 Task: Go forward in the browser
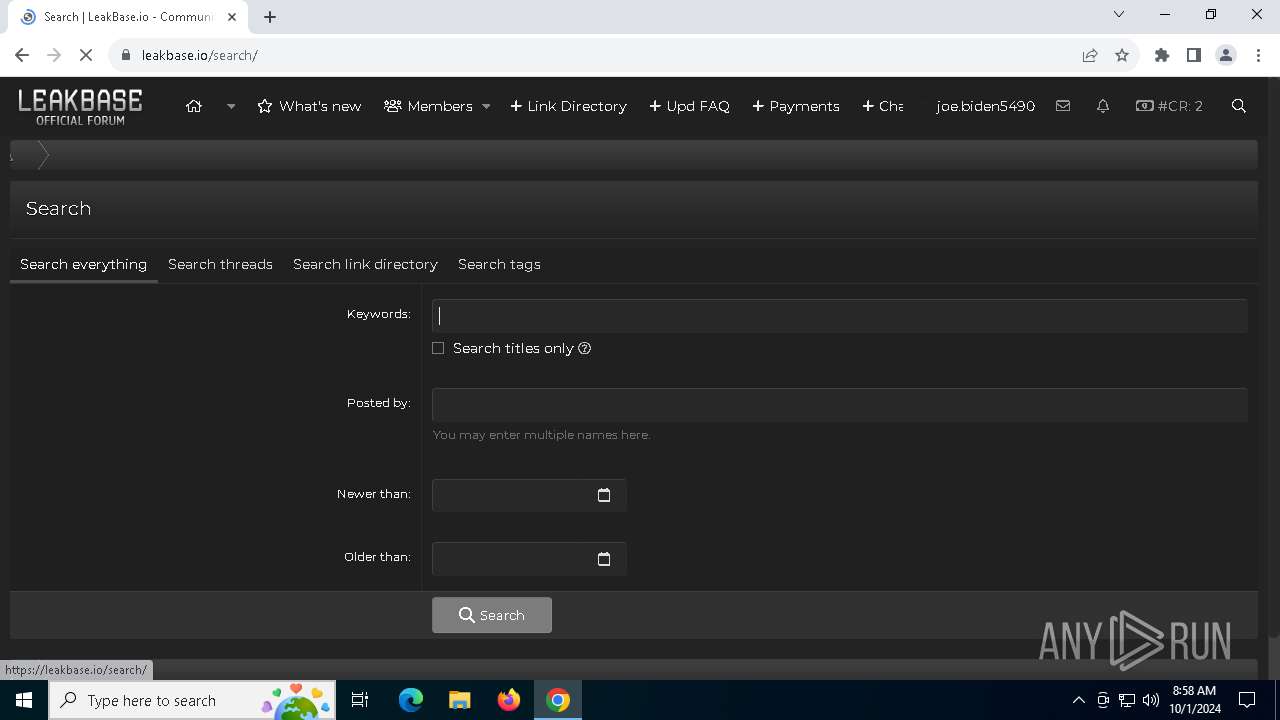tap(54, 55)
